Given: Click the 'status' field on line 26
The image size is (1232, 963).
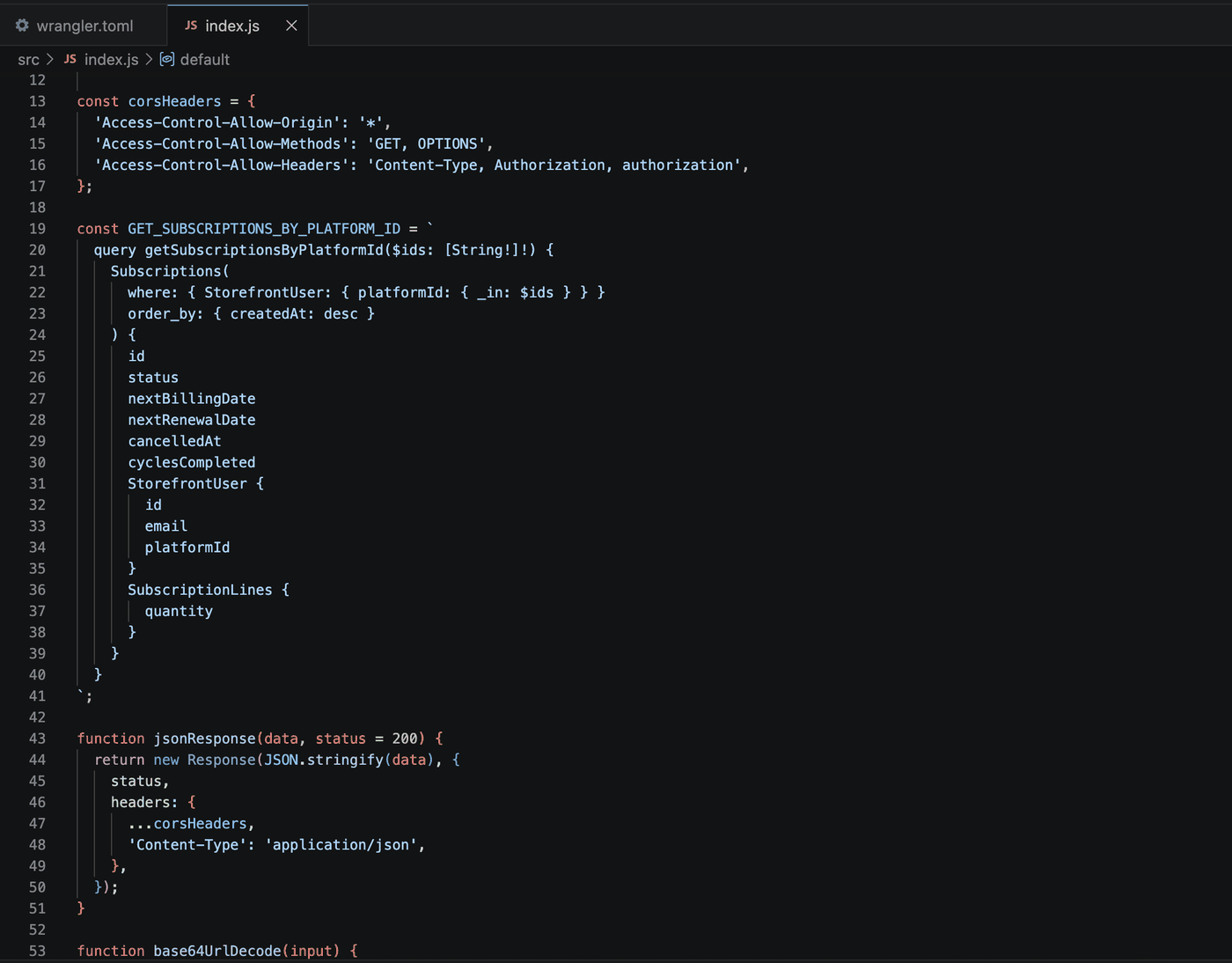Looking at the screenshot, I should pos(153,378).
